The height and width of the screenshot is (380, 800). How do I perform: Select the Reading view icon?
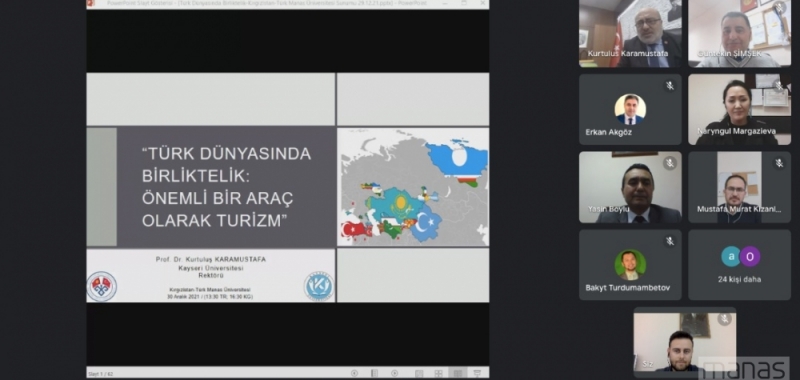point(458,373)
